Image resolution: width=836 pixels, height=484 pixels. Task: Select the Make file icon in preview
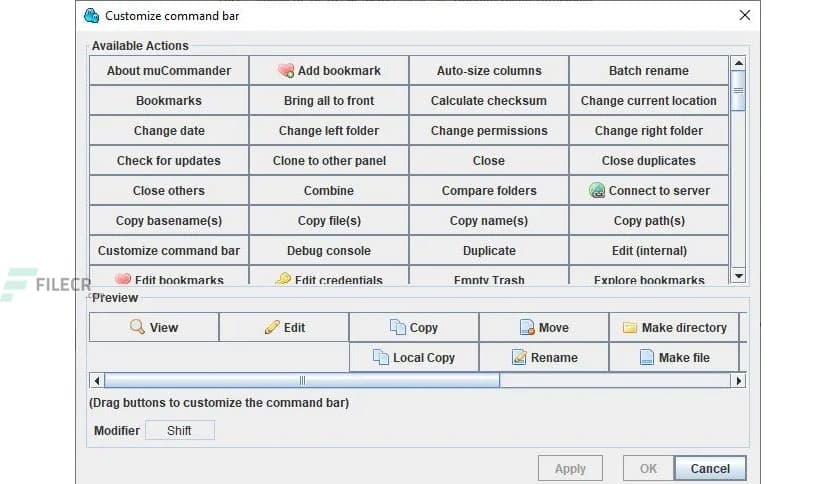point(647,357)
